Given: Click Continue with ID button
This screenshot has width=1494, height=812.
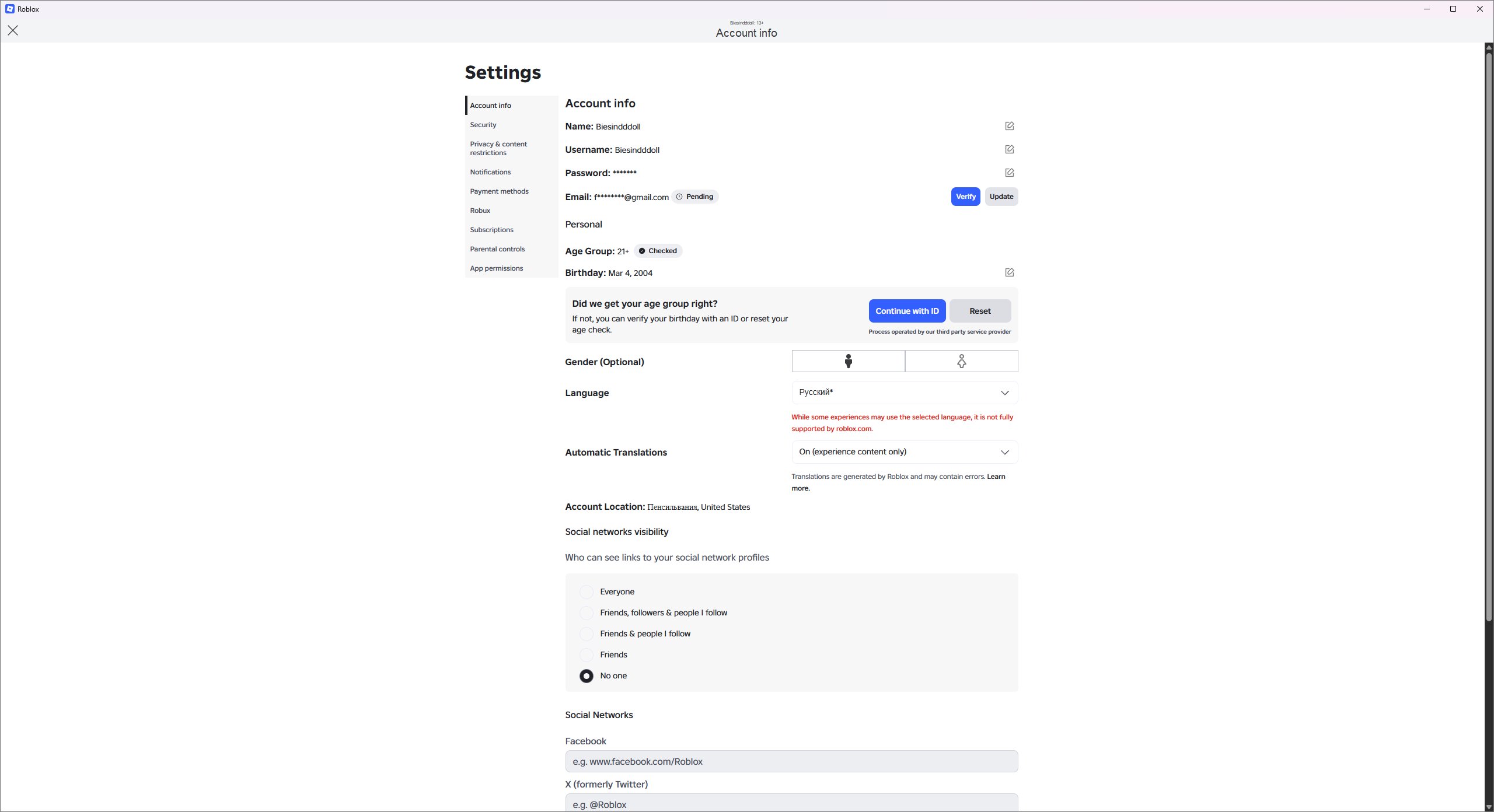Looking at the screenshot, I should click(x=907, y=311).
